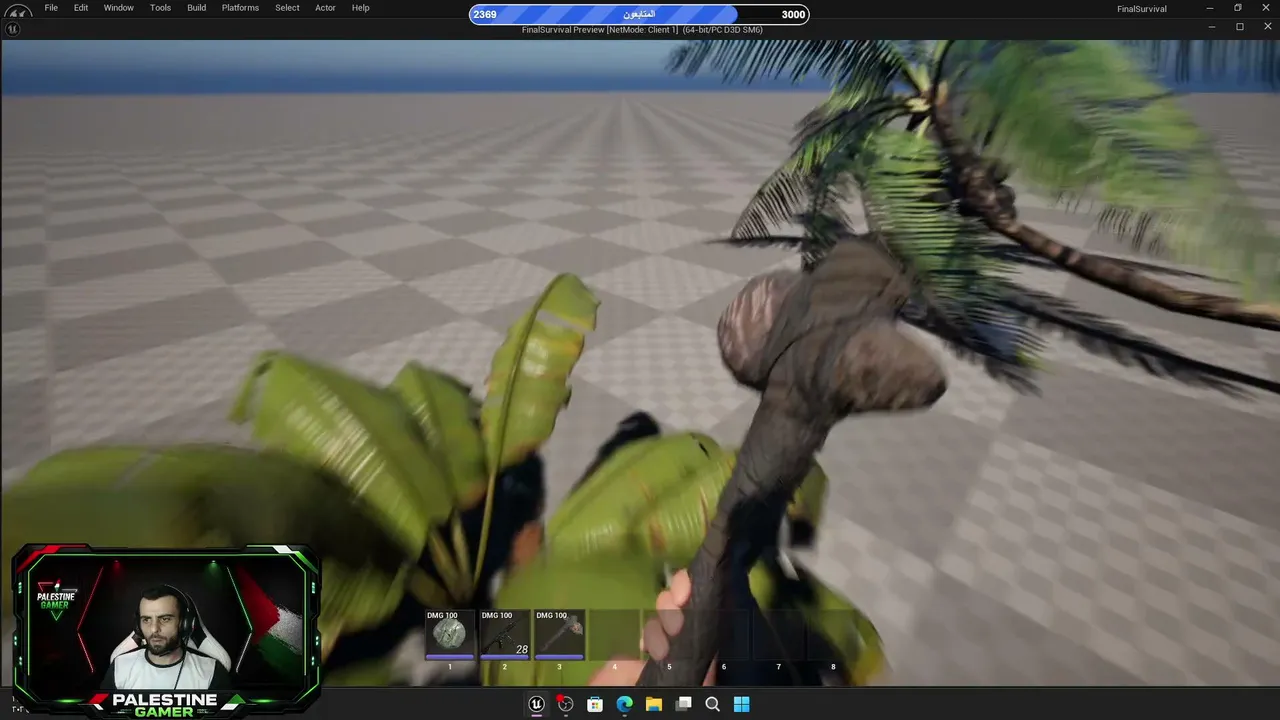Open the Platforms menu
Screen dimensions: 1280x720
[x=240, y=8]
